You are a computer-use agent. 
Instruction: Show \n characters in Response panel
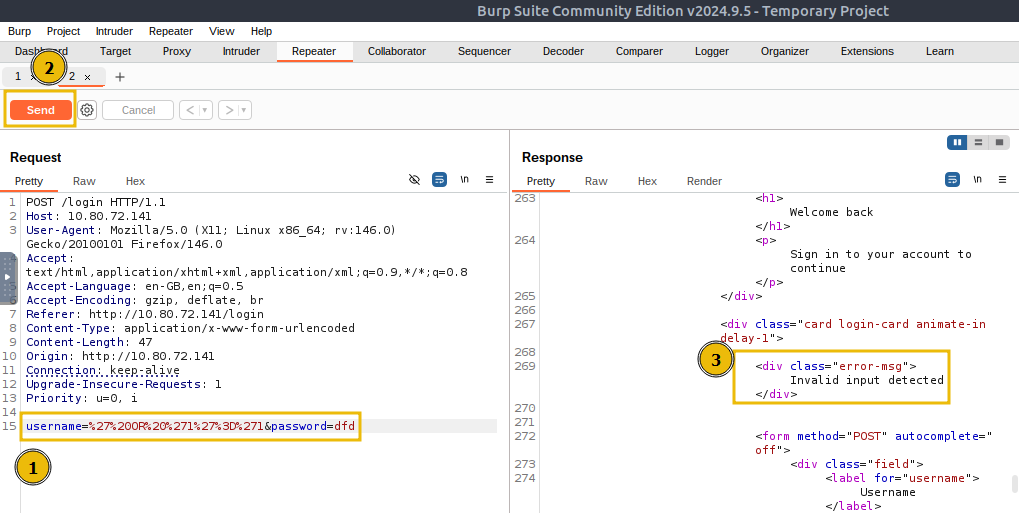coord(977,179)
